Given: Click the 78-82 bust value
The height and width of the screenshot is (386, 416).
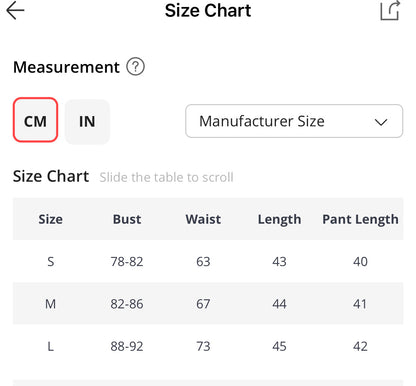Looking at the screenshot, I should pos(127,262).
